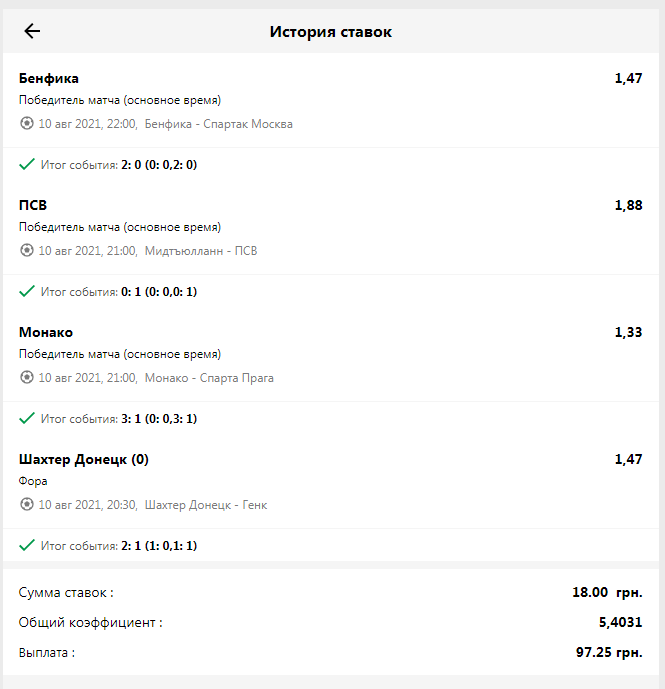Click the Мидтъюлланн - ПСВ match text
The width and height of the screenshot is (665, 689).
point(201,251)
